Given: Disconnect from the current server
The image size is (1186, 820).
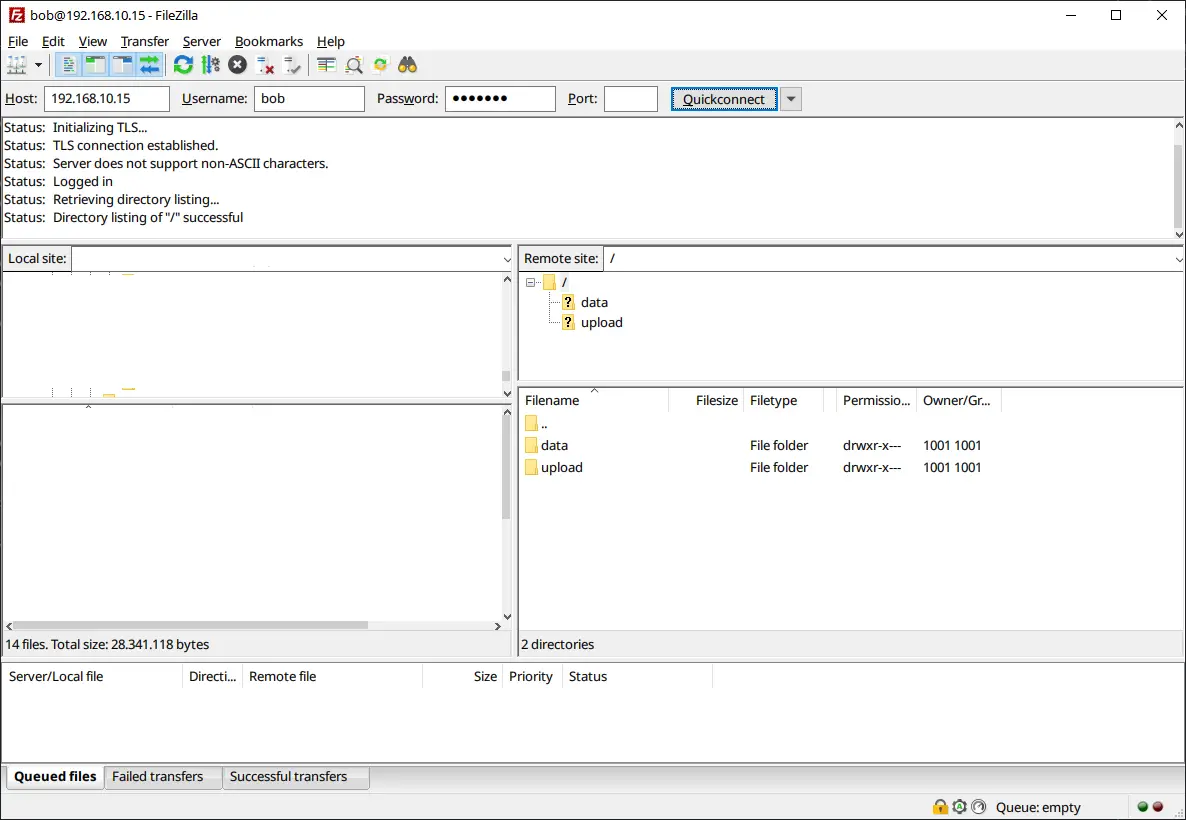Looking at the screenshot, I should pos(265,65).
